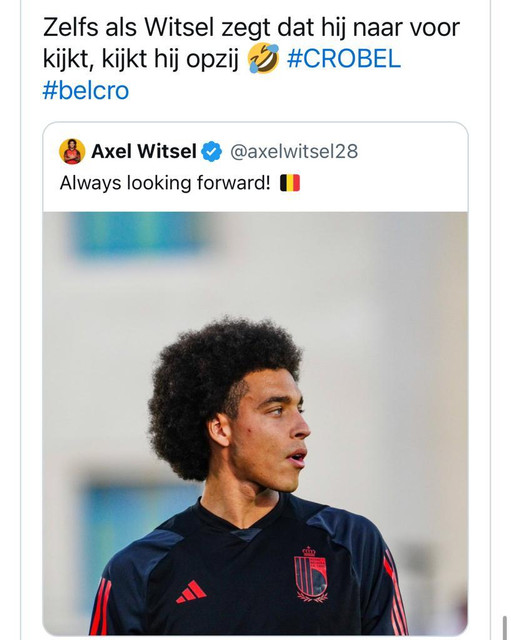Click the scrollbar thumb at the right edge
The height and width of the screenshot is (640, 511).
pos(505,628)
